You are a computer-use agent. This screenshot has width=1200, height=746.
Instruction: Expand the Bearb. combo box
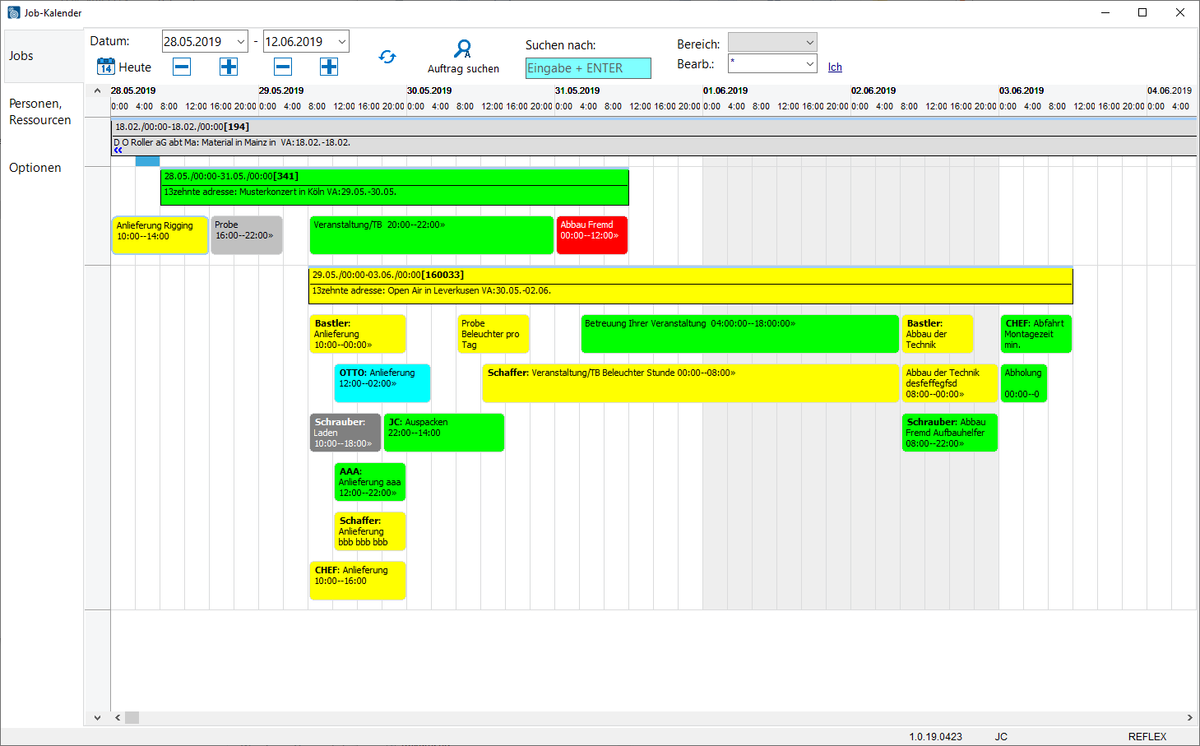808,64
